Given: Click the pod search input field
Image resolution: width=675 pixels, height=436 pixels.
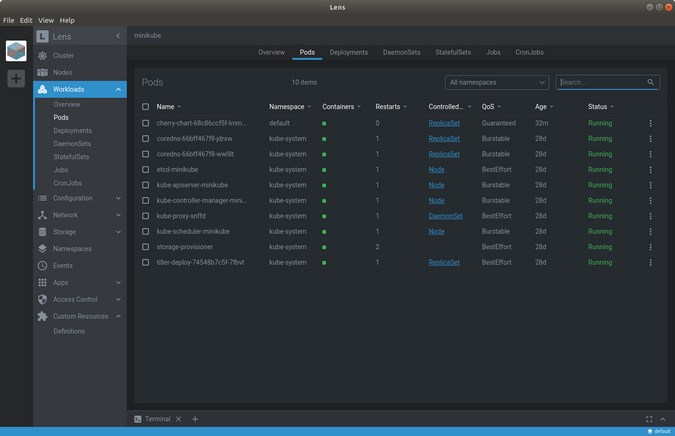Looking at the screenshot, I should [x=602, y=82].
